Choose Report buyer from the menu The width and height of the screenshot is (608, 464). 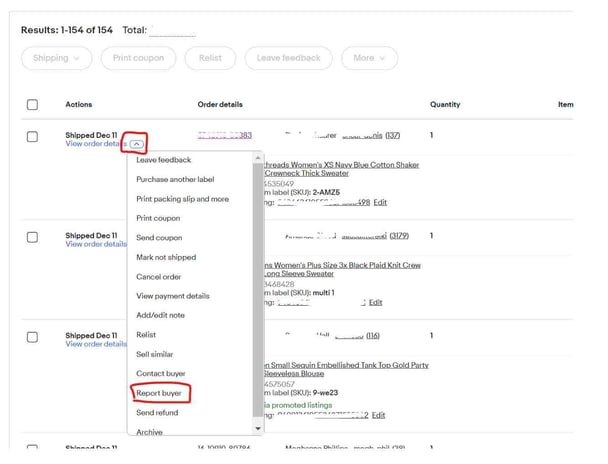[x=159, y=393]
